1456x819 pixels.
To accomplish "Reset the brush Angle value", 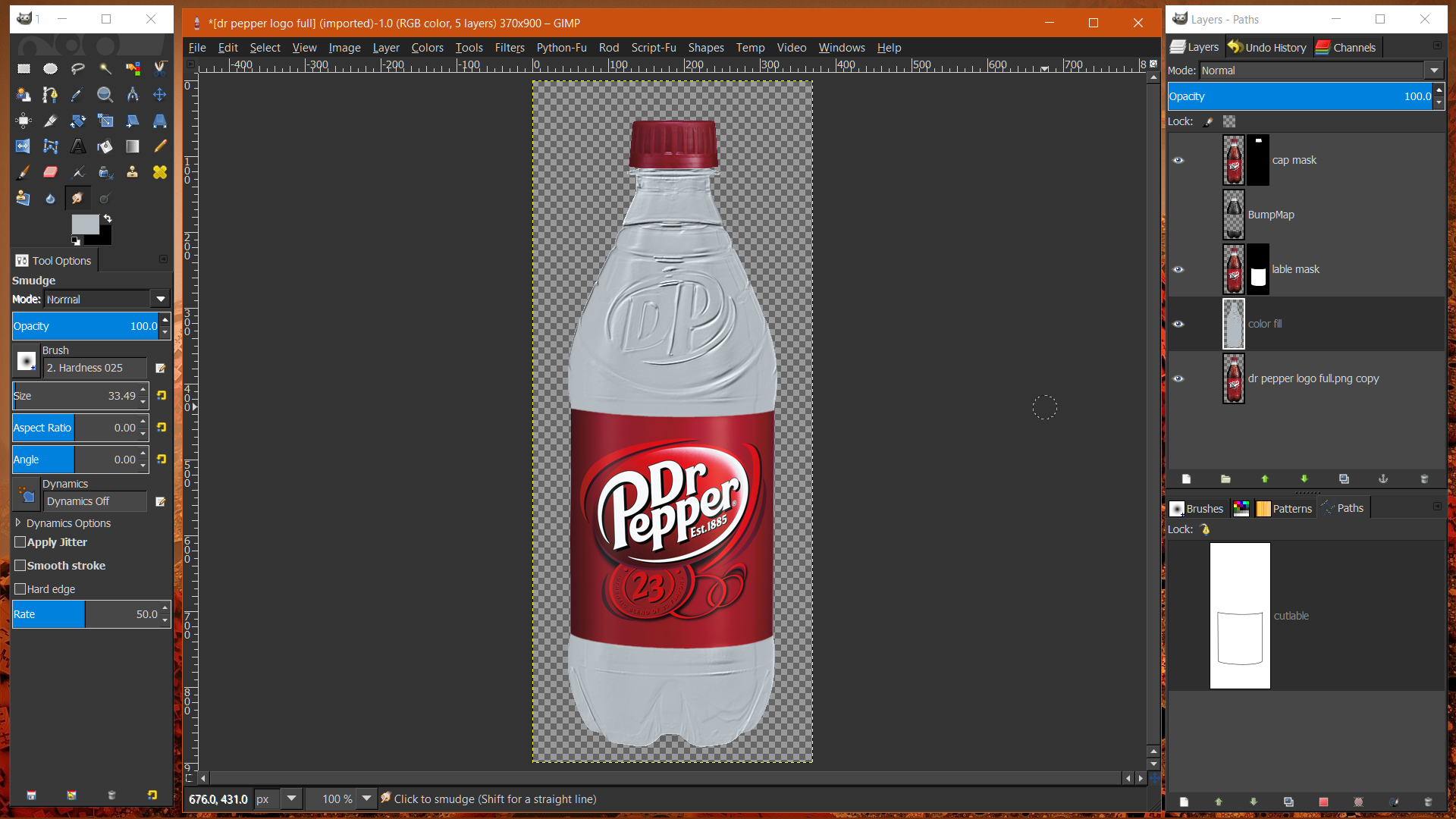I will pyautogui.click(x=162, y=460).
